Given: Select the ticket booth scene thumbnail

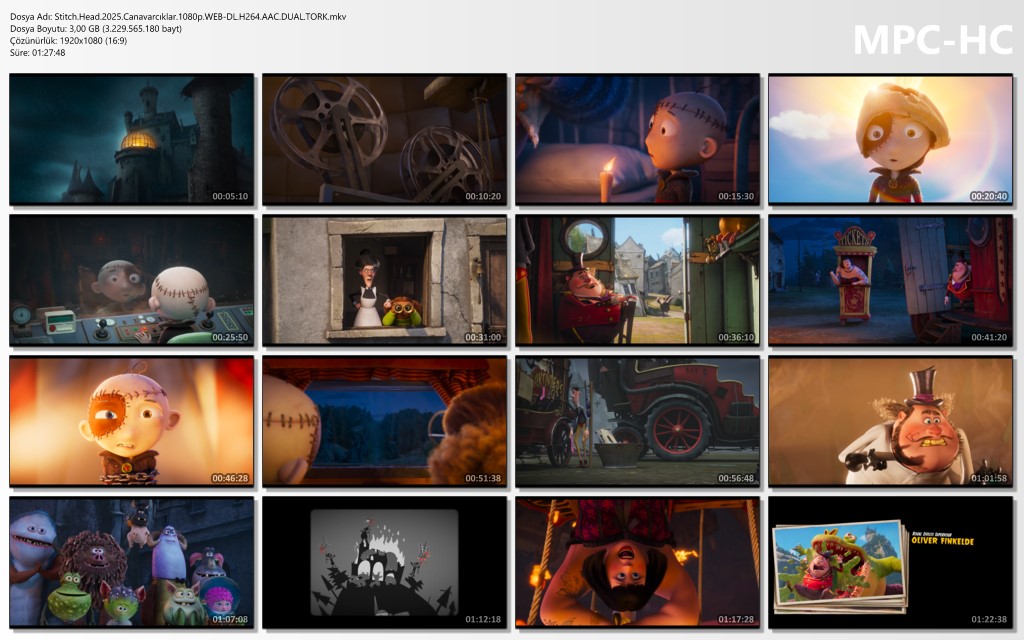Looking at the screenshot, I should point(890,281).
